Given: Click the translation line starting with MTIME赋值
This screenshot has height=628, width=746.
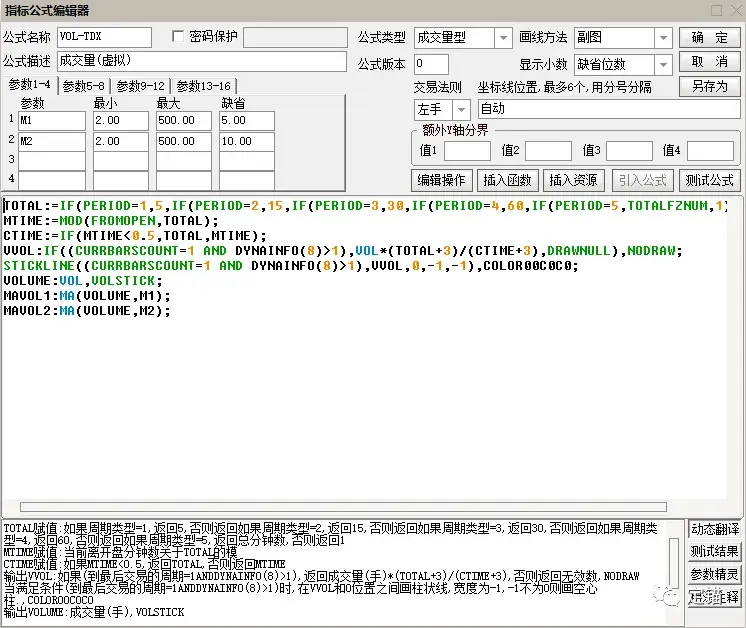Looking at the screenshot, I should [x=120, y=552].
